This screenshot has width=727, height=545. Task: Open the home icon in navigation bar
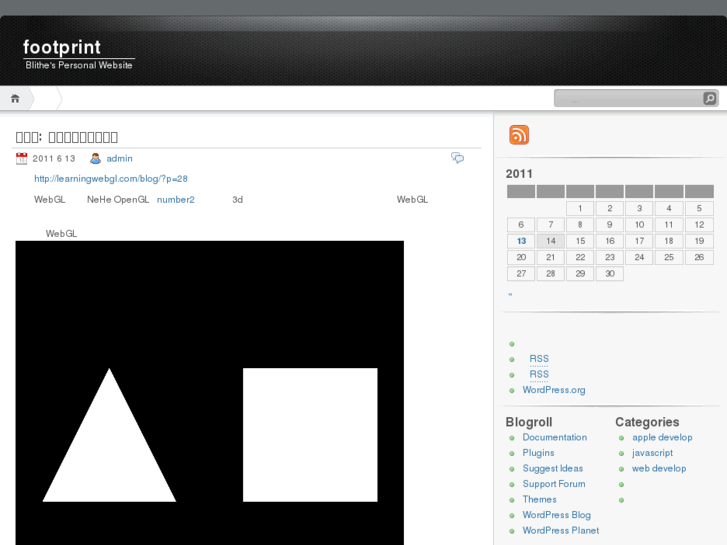[x=15, y=98]
